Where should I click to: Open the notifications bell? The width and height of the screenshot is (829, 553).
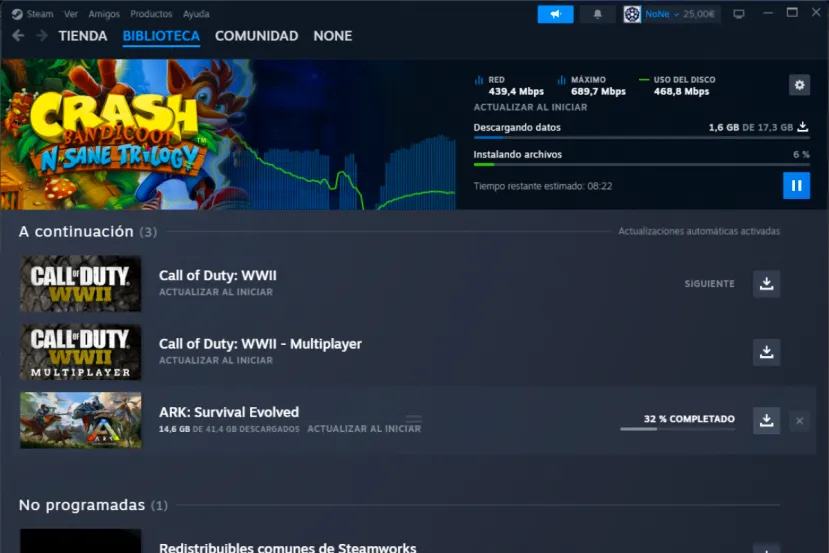click(597, 14)
